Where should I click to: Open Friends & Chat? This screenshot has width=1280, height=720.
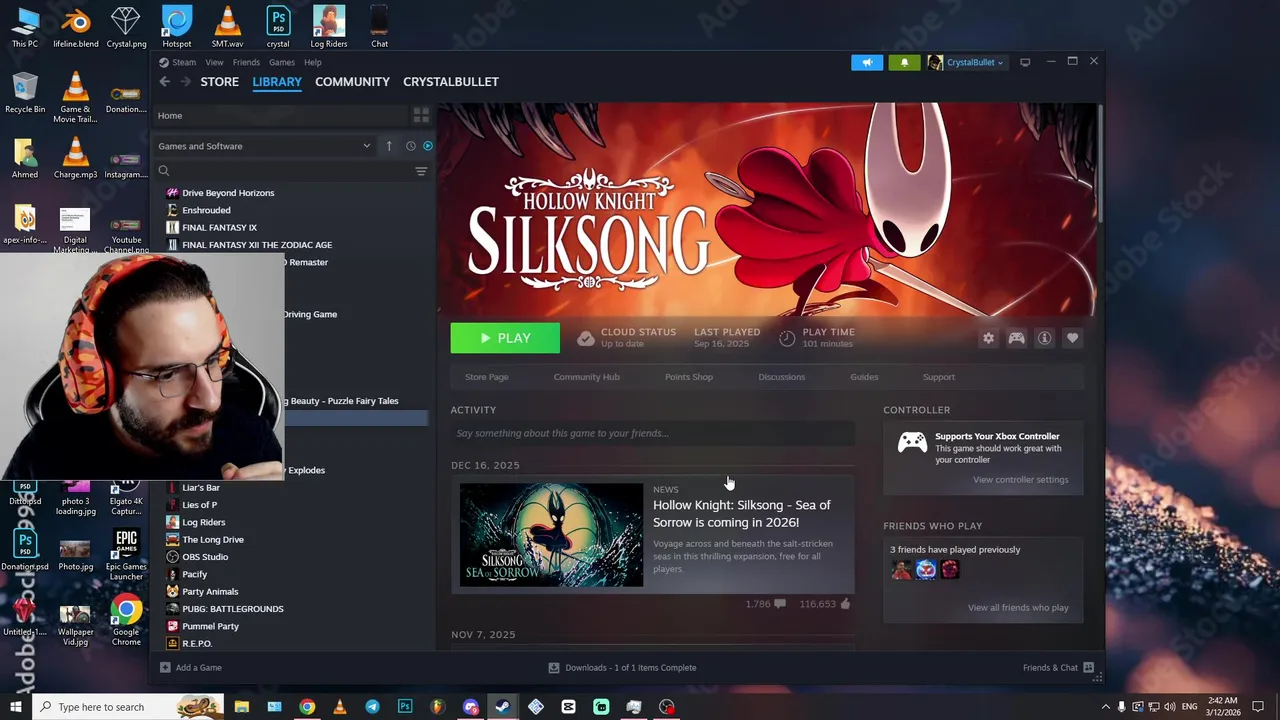point(1058,668)
